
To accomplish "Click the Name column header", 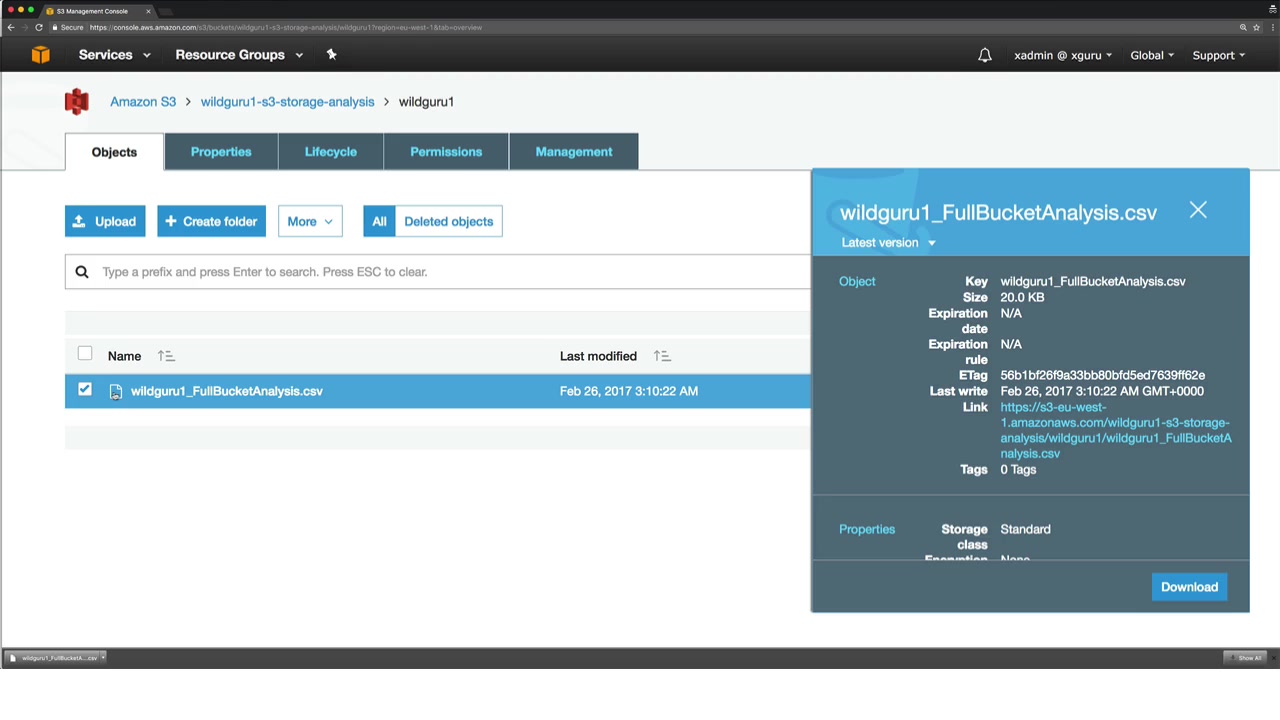I will [124, 356].
